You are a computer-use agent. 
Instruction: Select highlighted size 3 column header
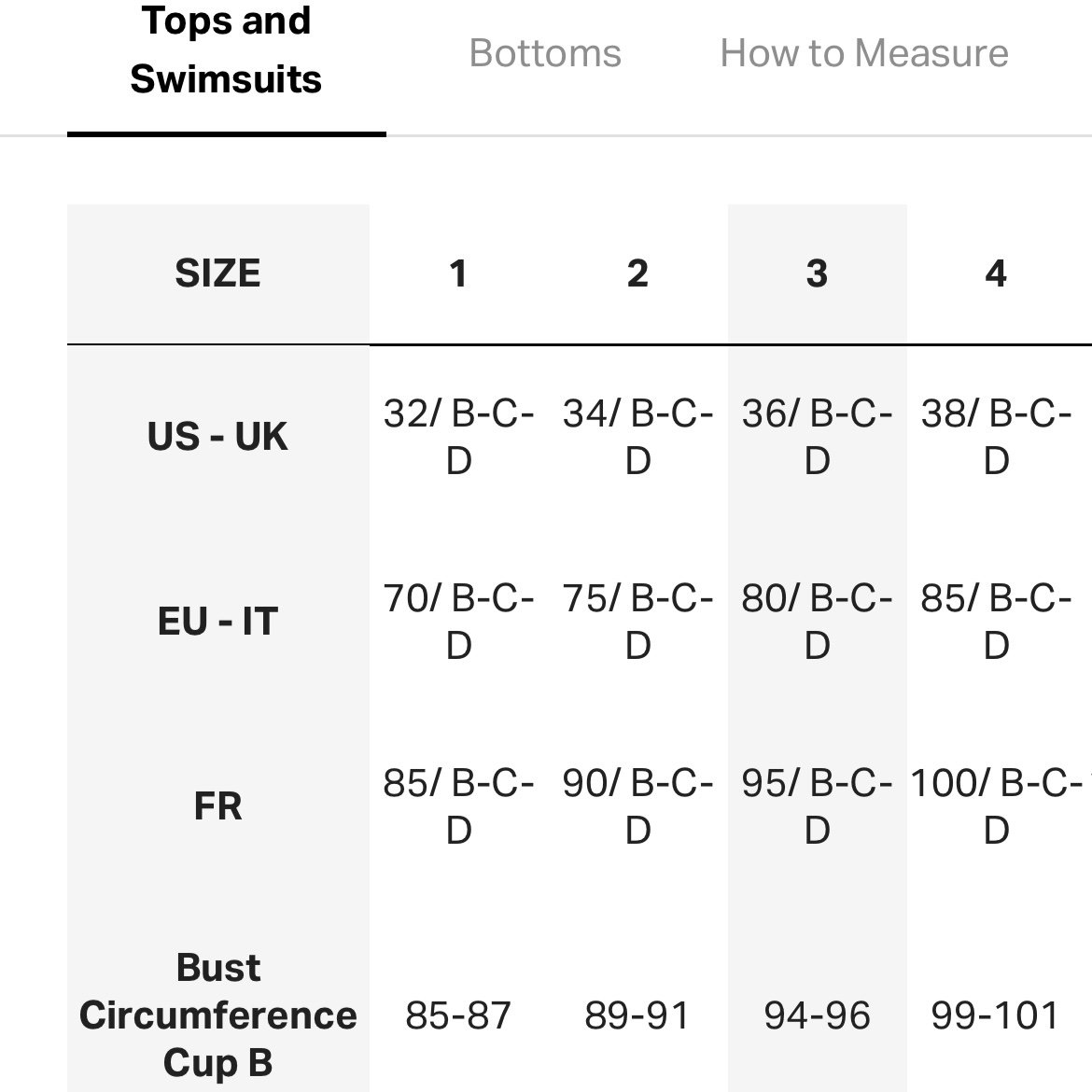[x=817, y=273]
